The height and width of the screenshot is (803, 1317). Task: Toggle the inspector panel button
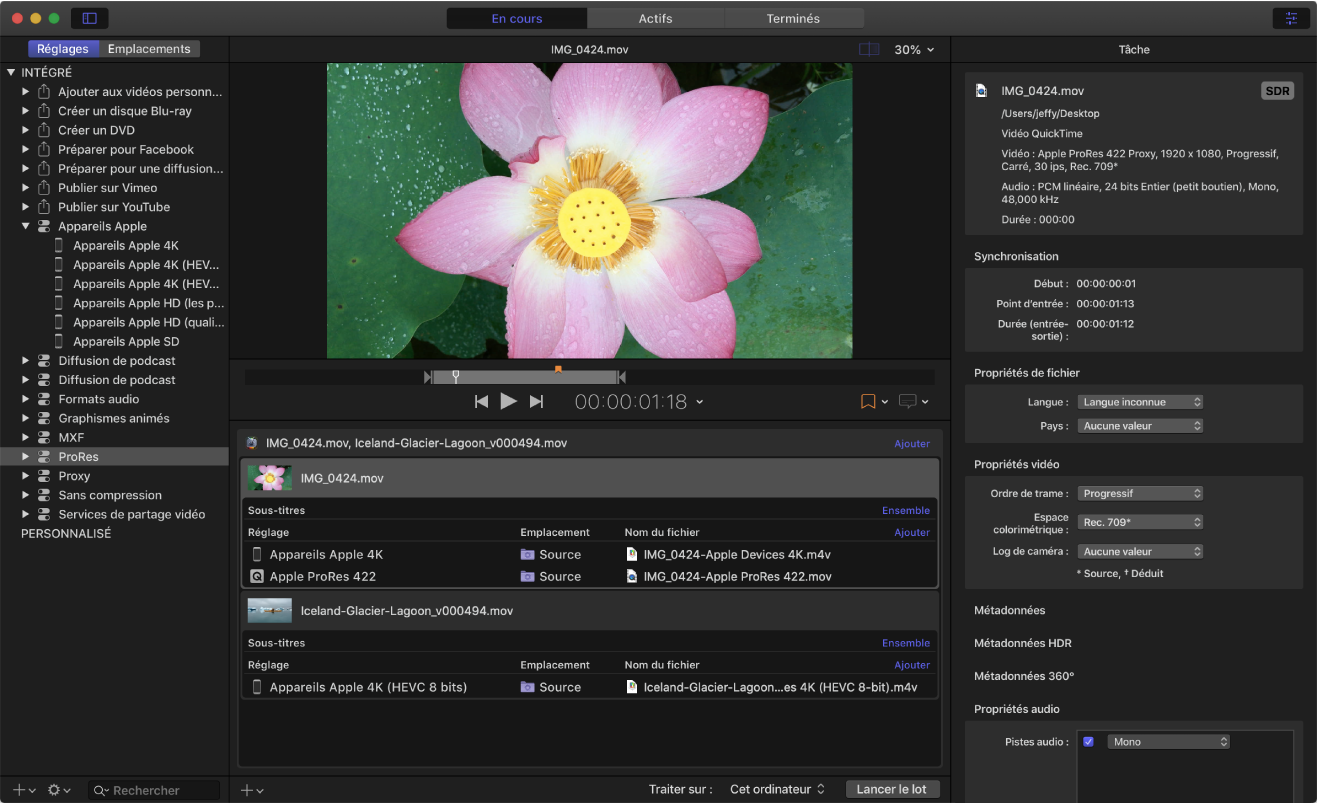point(1292,18)
